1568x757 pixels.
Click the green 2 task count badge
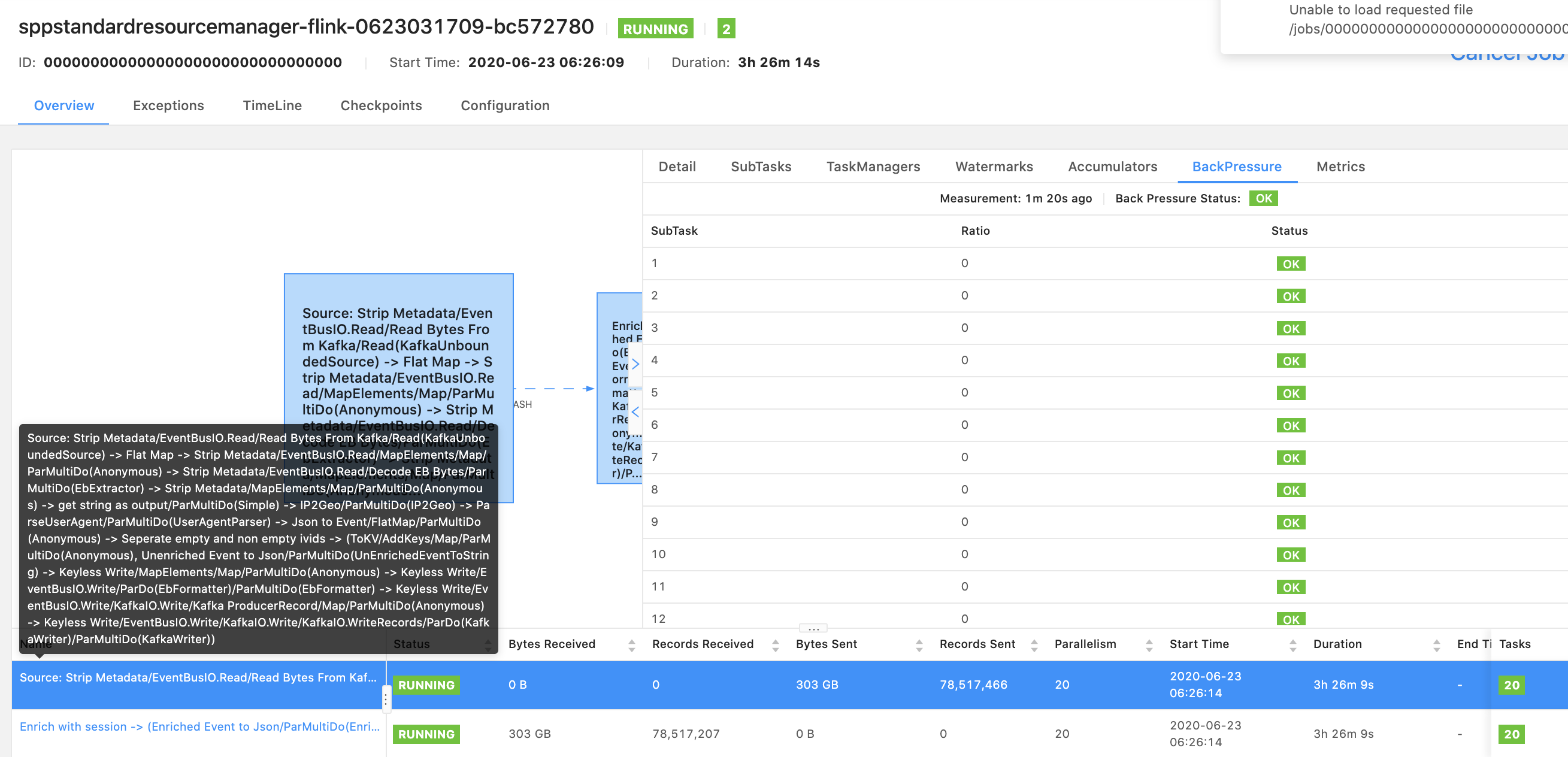click(x=725, y=29)
